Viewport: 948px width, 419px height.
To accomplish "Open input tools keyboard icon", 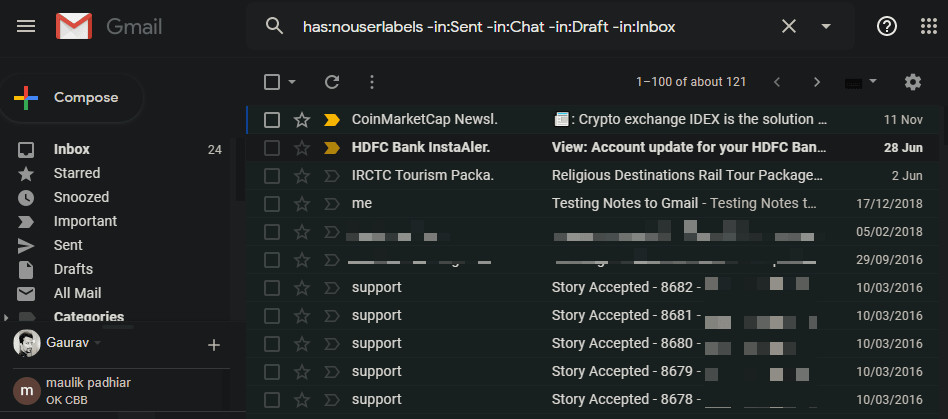I will 853,82.
